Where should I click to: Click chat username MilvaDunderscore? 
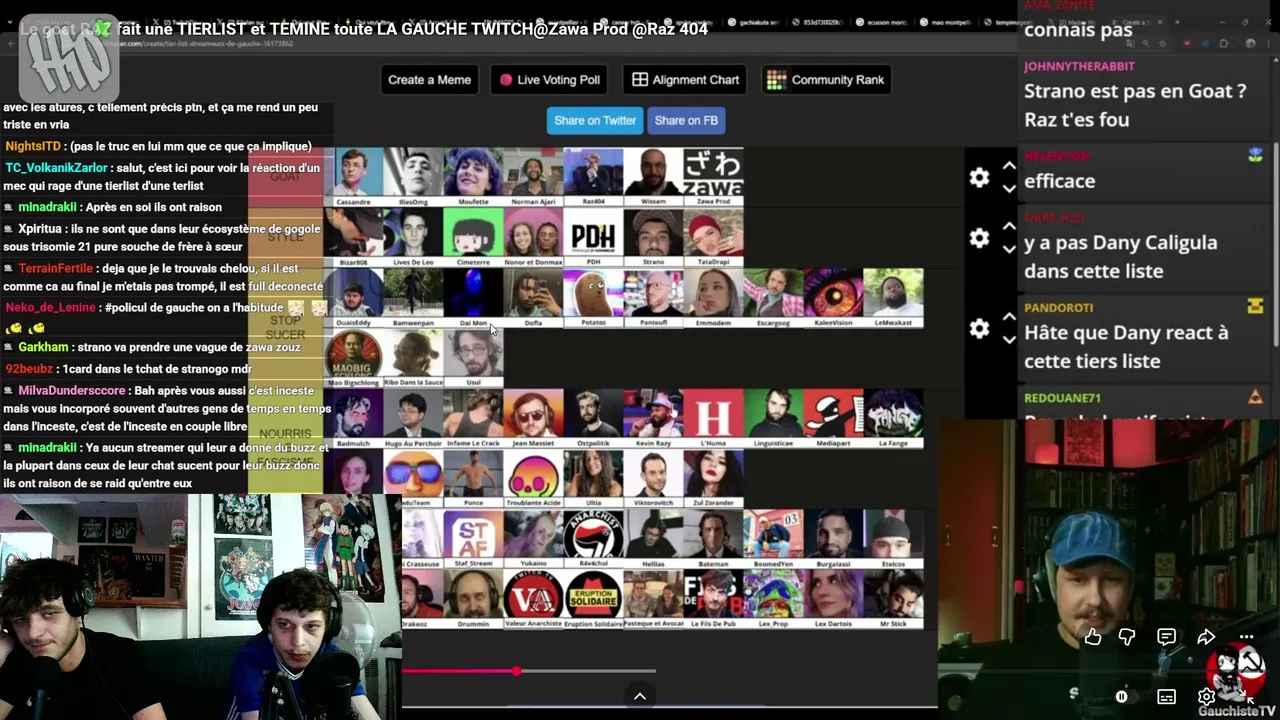pyautogui.click(x=71, y=391)
